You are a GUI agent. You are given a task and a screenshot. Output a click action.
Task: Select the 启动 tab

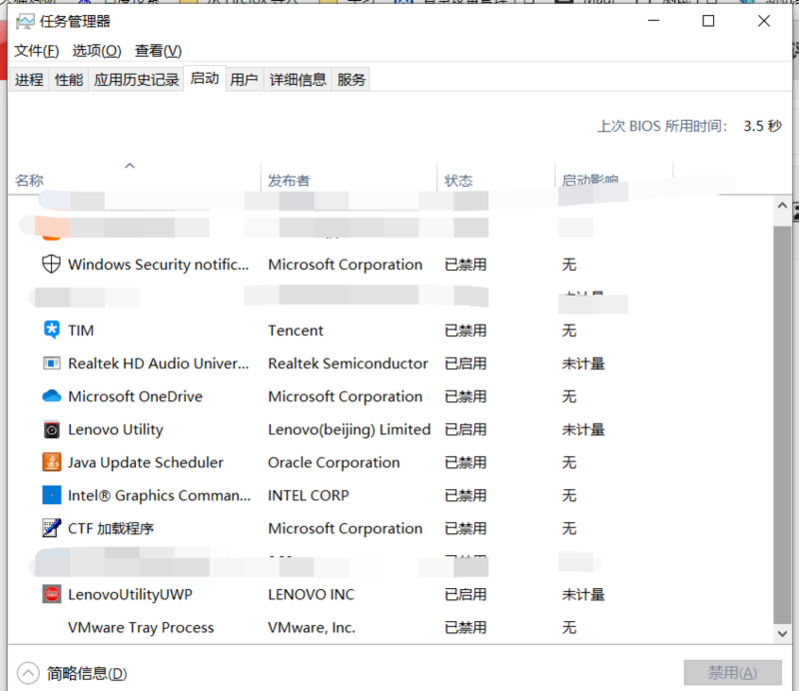coord(204,78)
